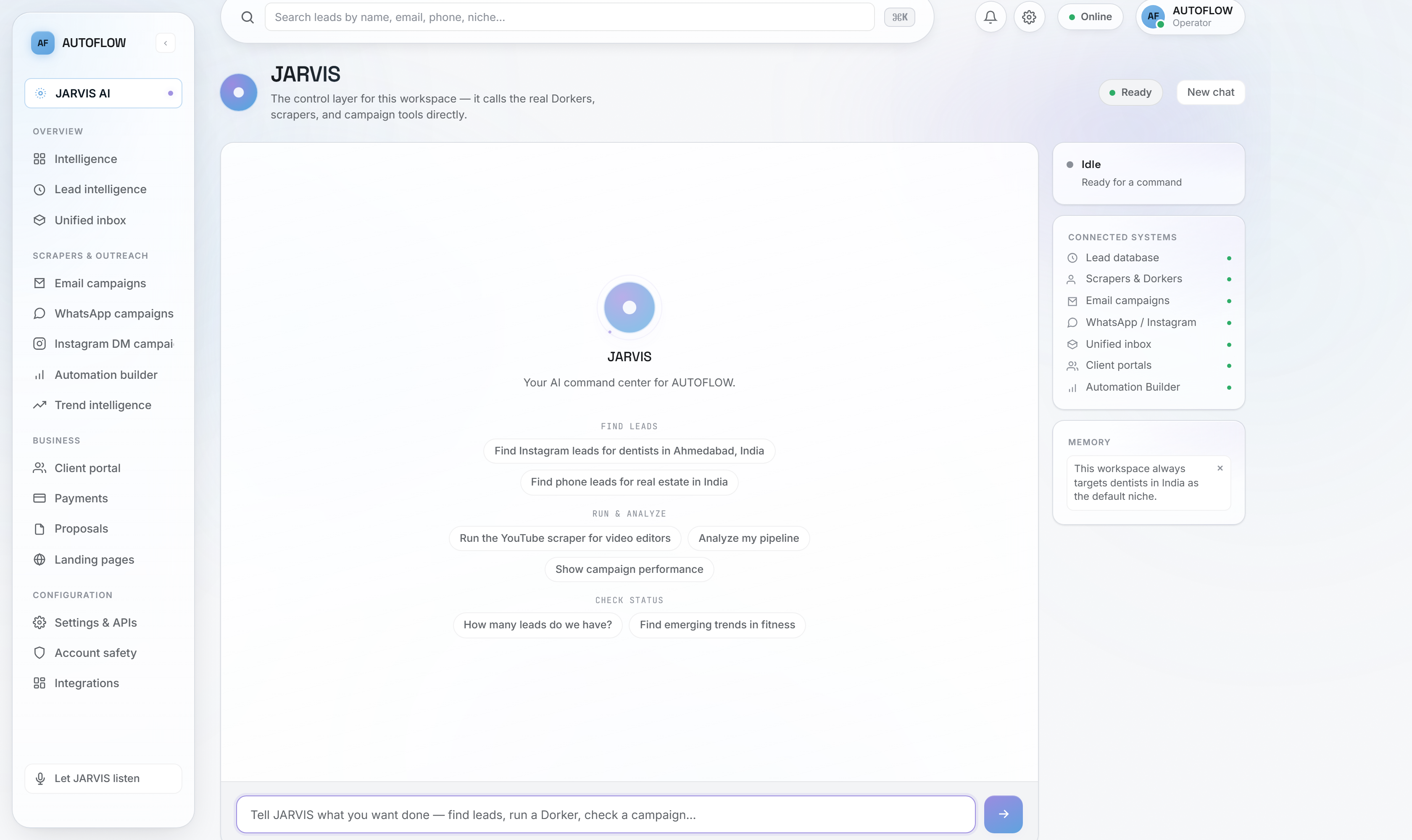This screenshot has width=1412, height=840.
Task: Start a New chat
Action: (x=1210, y=92)
